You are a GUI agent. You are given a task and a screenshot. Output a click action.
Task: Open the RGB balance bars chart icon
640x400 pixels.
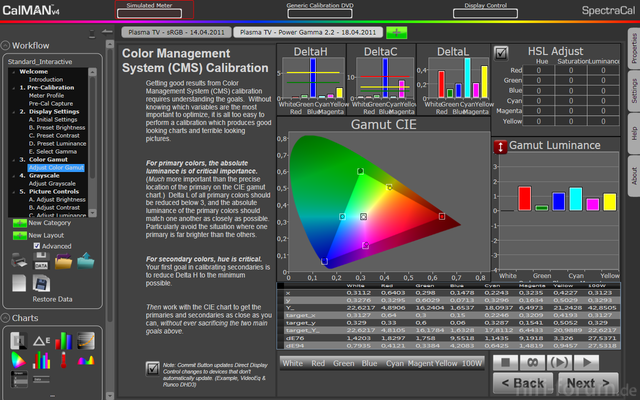pos(64,341)
